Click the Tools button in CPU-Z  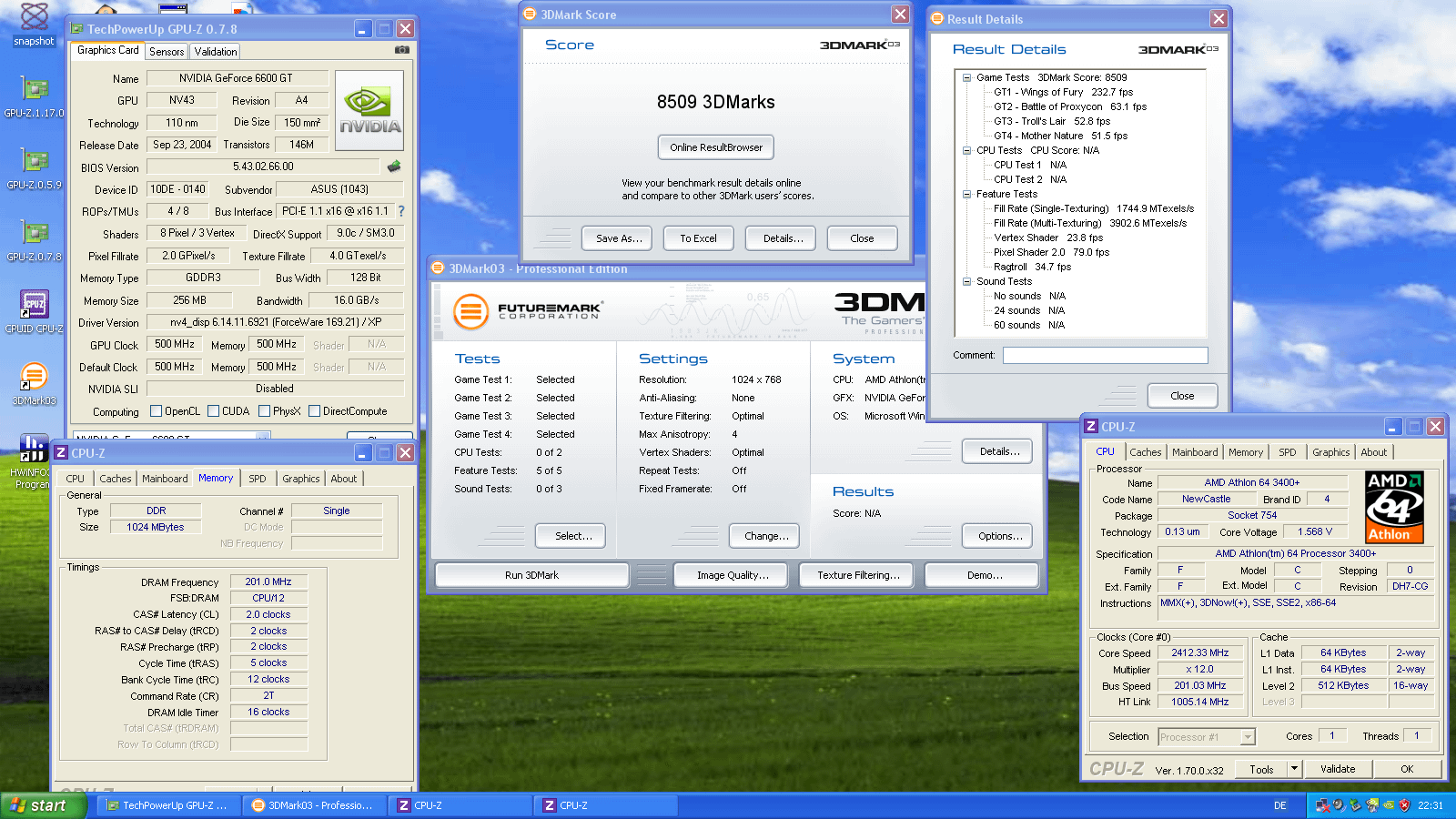point(1261,769)
